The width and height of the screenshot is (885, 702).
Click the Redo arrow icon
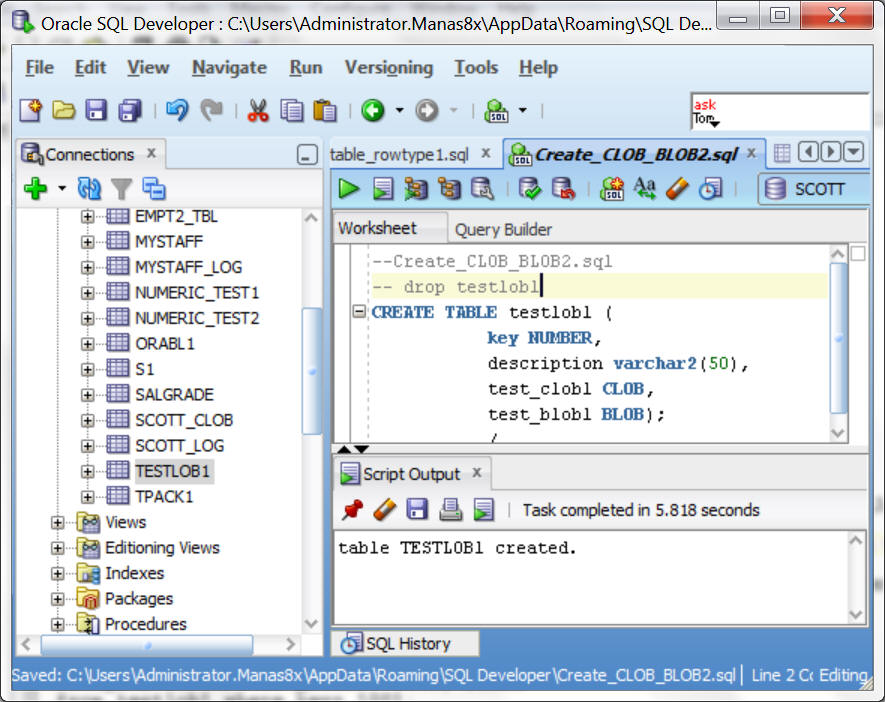212,110
